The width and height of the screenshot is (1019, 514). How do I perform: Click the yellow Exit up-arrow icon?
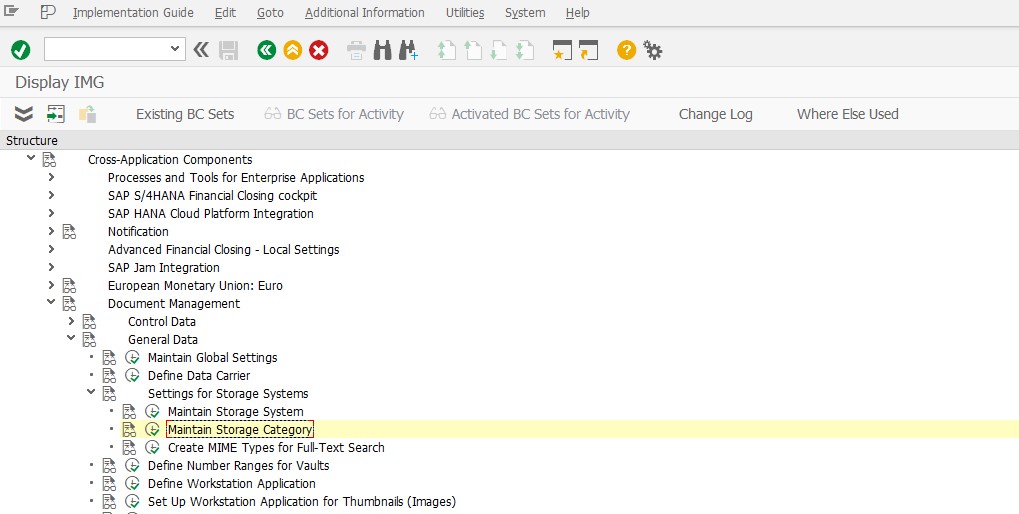click(x=292, y=50)
